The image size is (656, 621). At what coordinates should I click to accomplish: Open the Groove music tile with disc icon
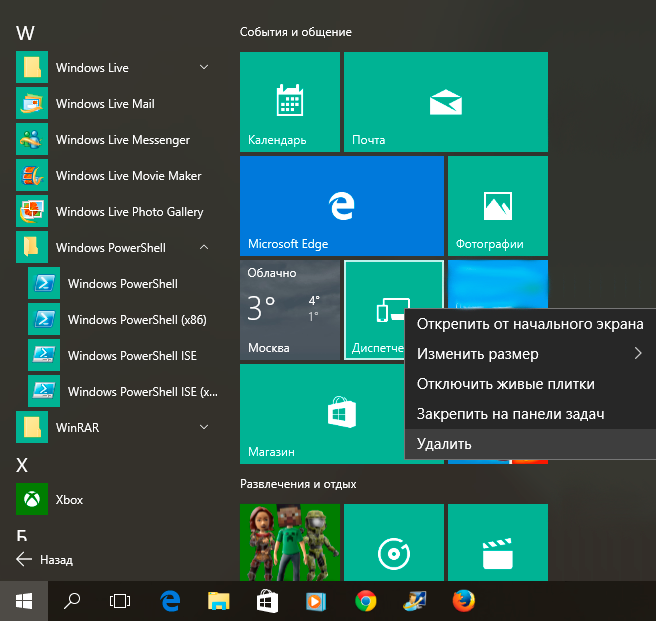[394, 542]
